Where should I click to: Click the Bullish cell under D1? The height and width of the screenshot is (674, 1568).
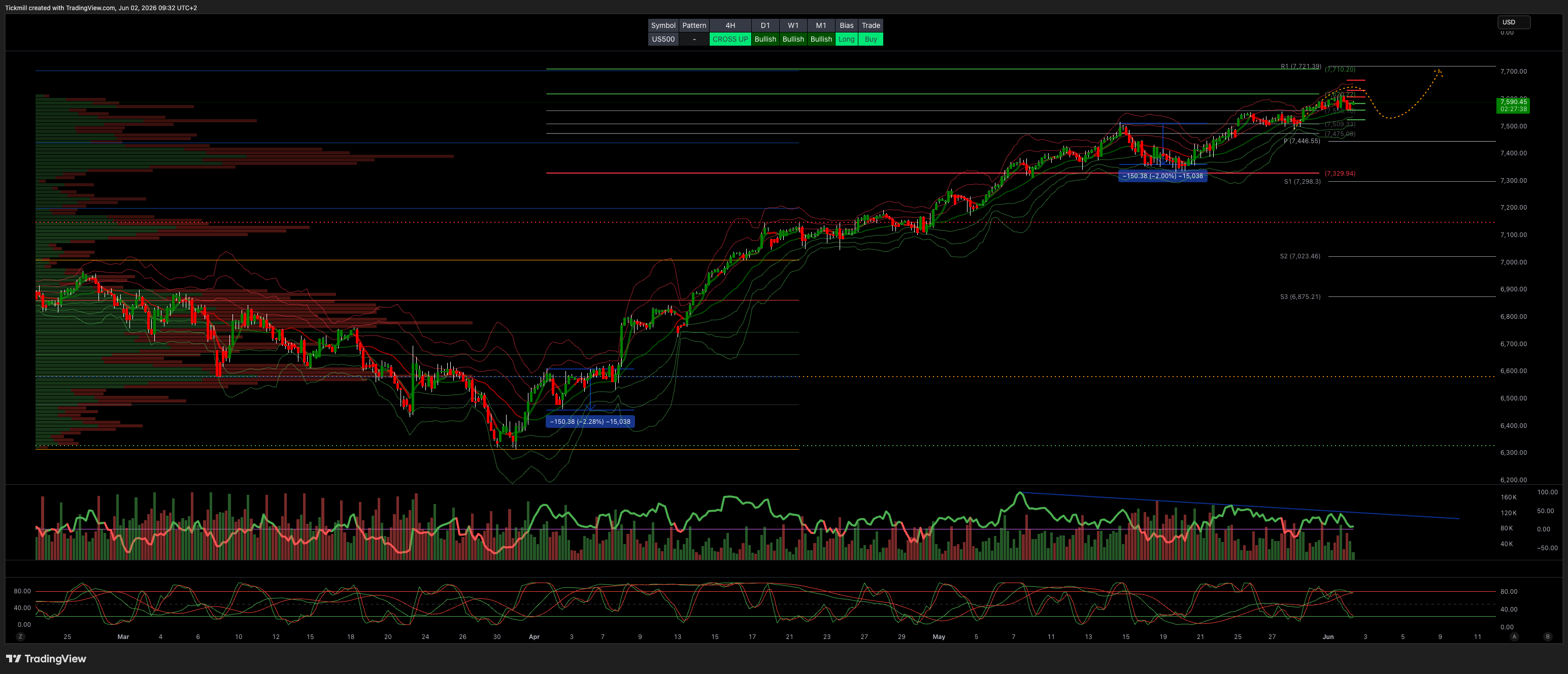(x=765, y=39)
